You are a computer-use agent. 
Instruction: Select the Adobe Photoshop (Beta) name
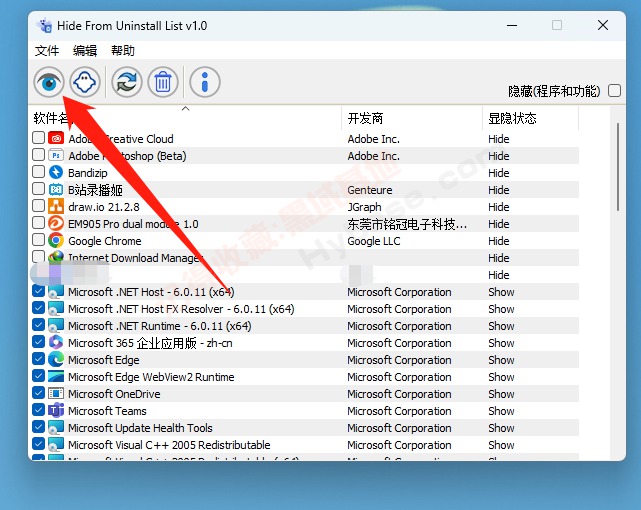127,156
